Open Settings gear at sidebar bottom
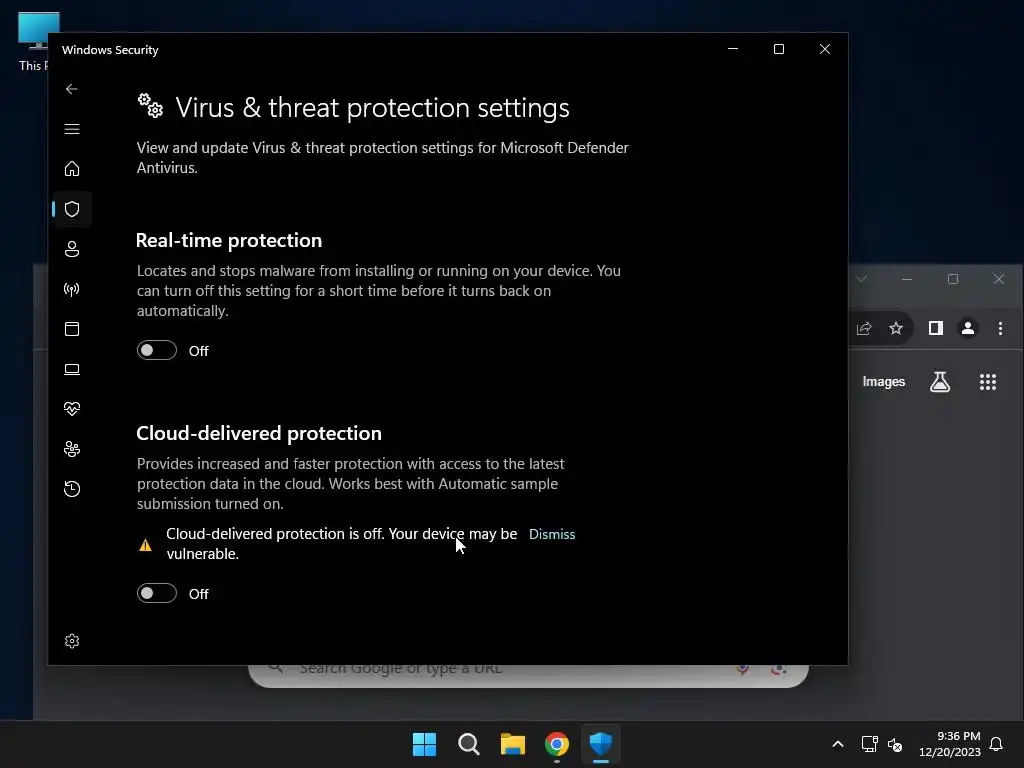This screenshot has height=768, width=1024. (x=72, y=641)
